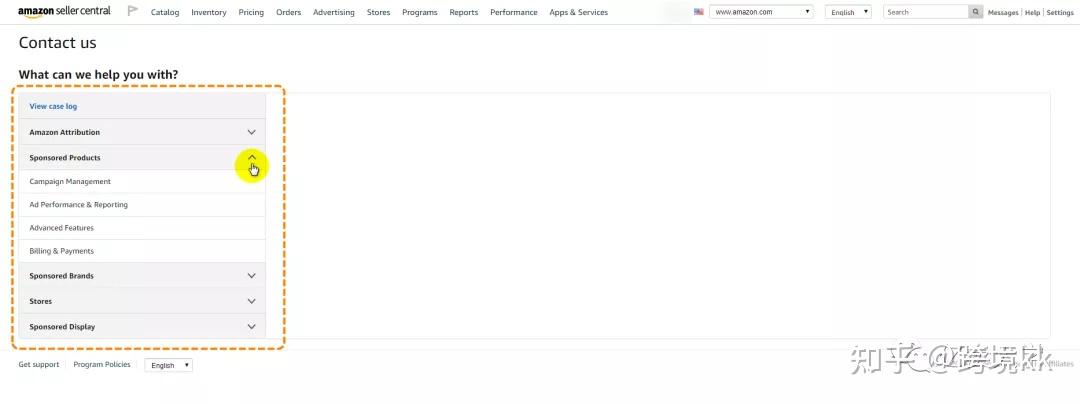Click the Sponsored Products heading text

click(65, 158)
